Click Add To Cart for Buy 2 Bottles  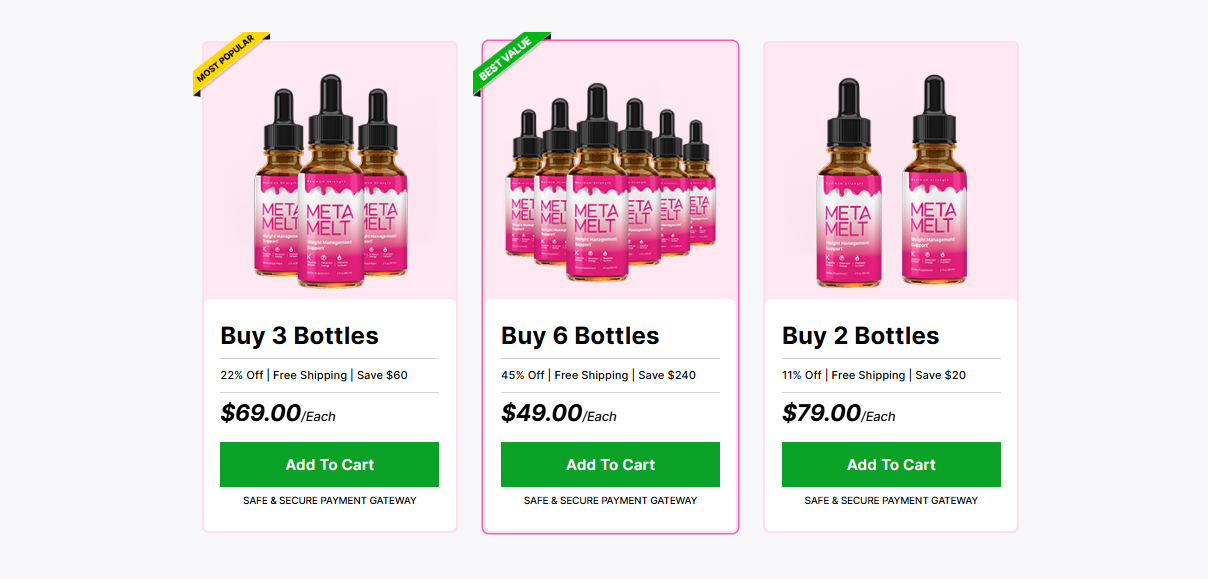(x=891, y=464)
